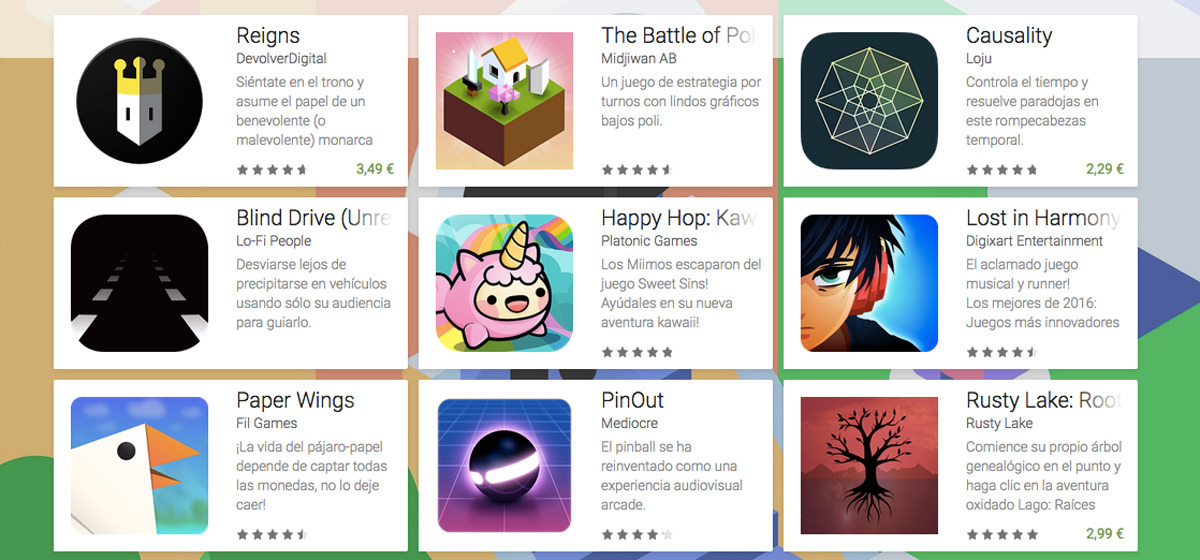The height and width of the screenshot is (560, 1200).
Task: Open the PinOut pinball icon
Action: coord(504,465)
